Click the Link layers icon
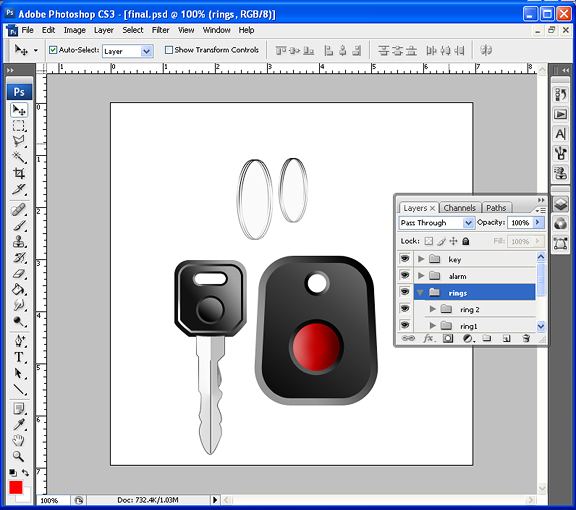 (x=408, y=338)
